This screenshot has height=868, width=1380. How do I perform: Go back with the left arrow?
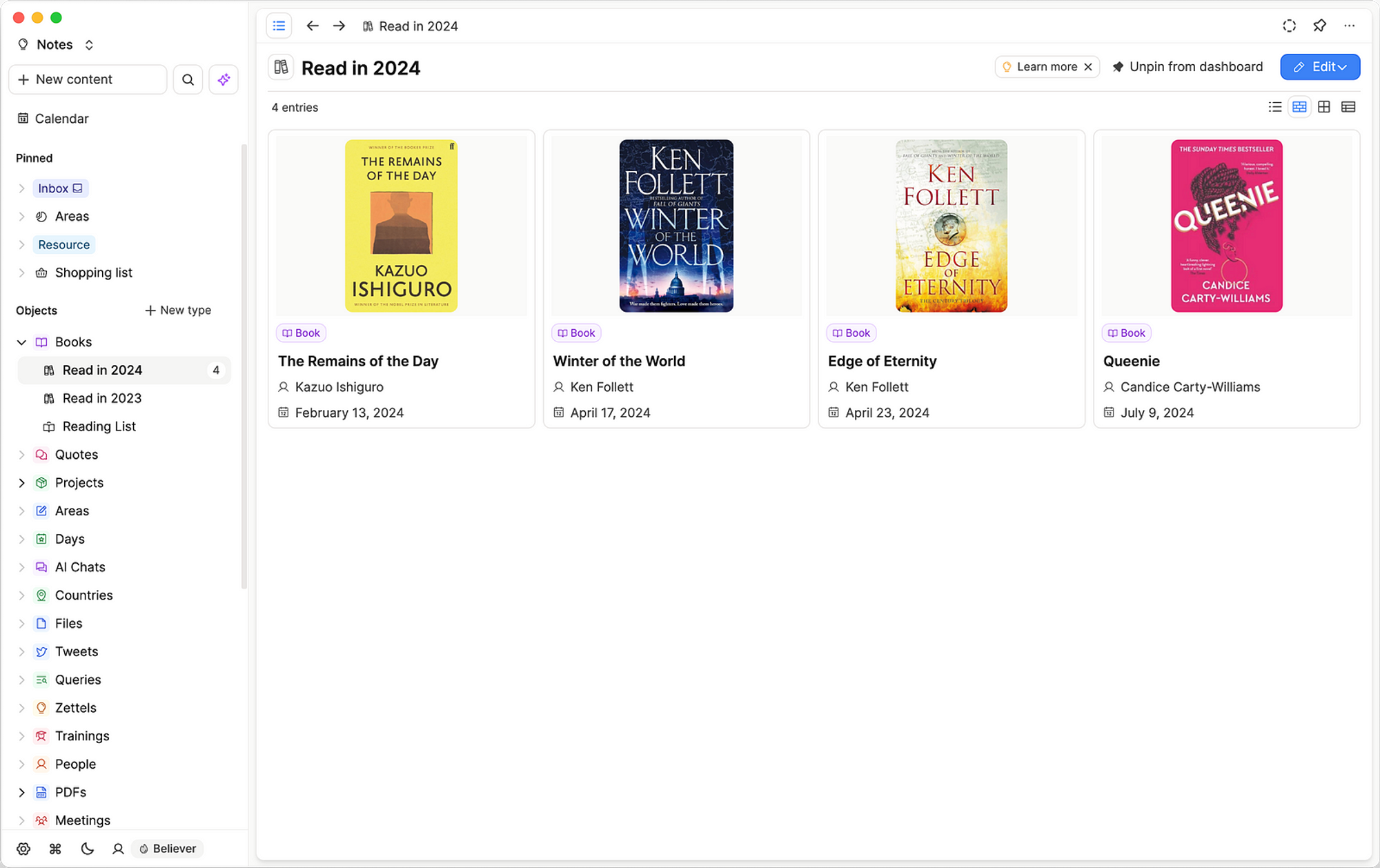[x=313, y=26]
